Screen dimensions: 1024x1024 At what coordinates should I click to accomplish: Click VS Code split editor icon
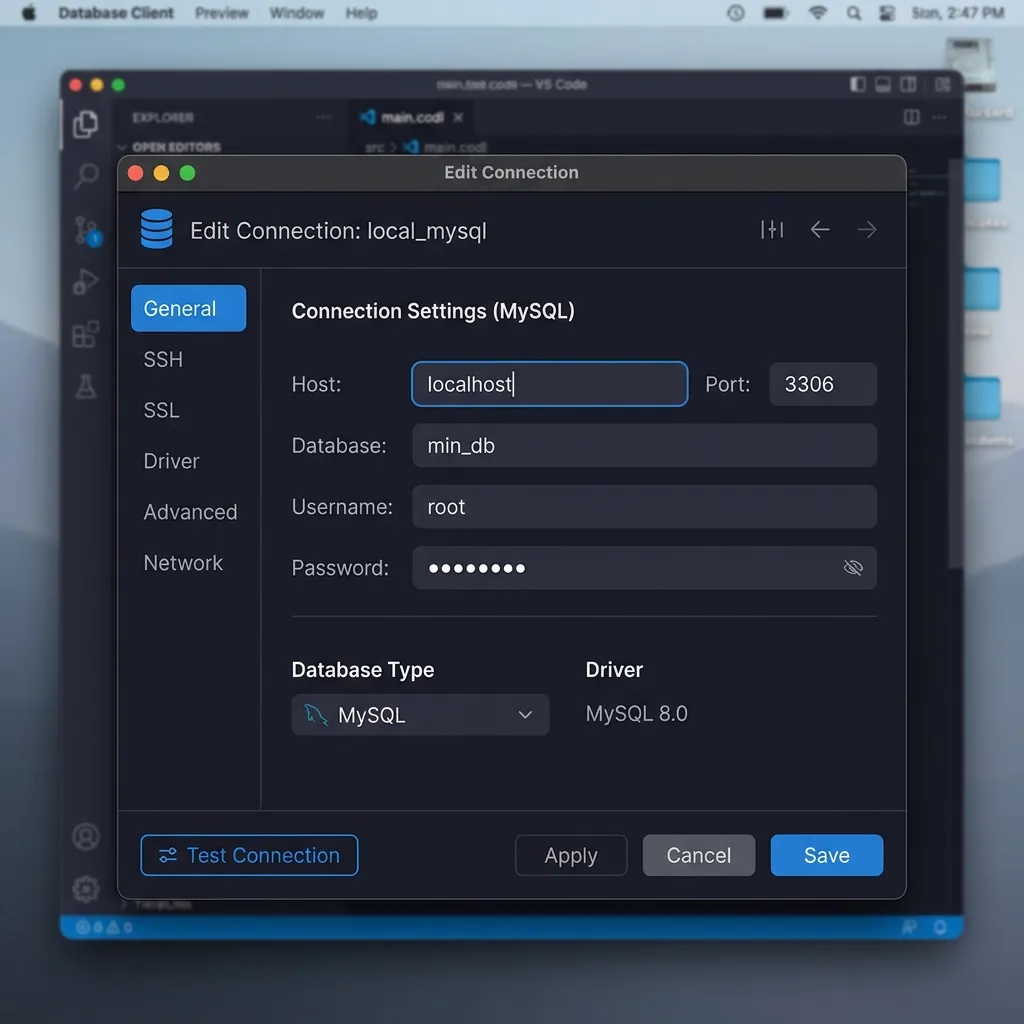912,117
